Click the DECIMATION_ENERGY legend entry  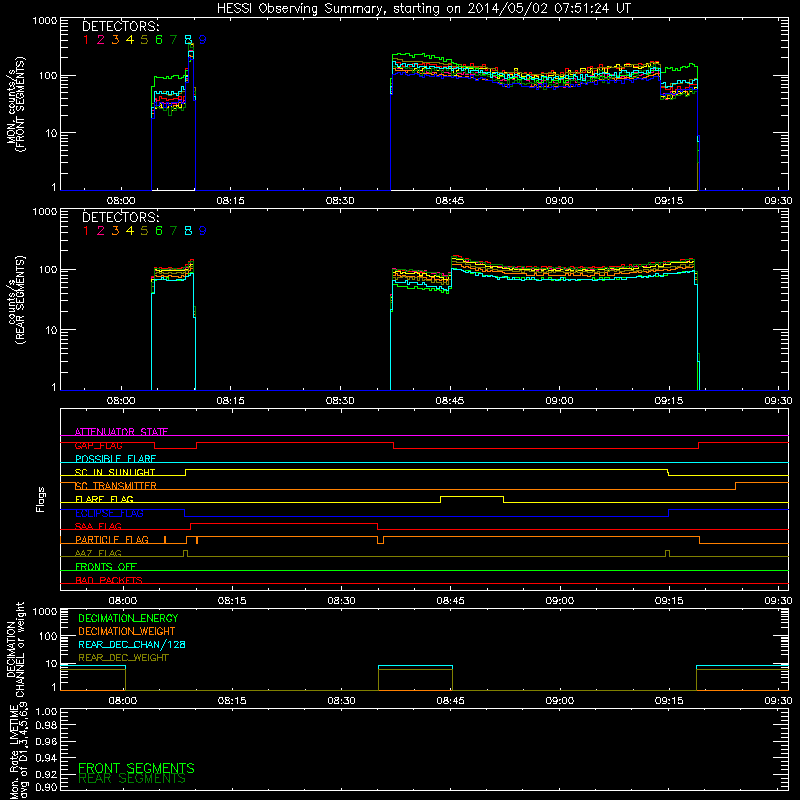click(128, 618)
